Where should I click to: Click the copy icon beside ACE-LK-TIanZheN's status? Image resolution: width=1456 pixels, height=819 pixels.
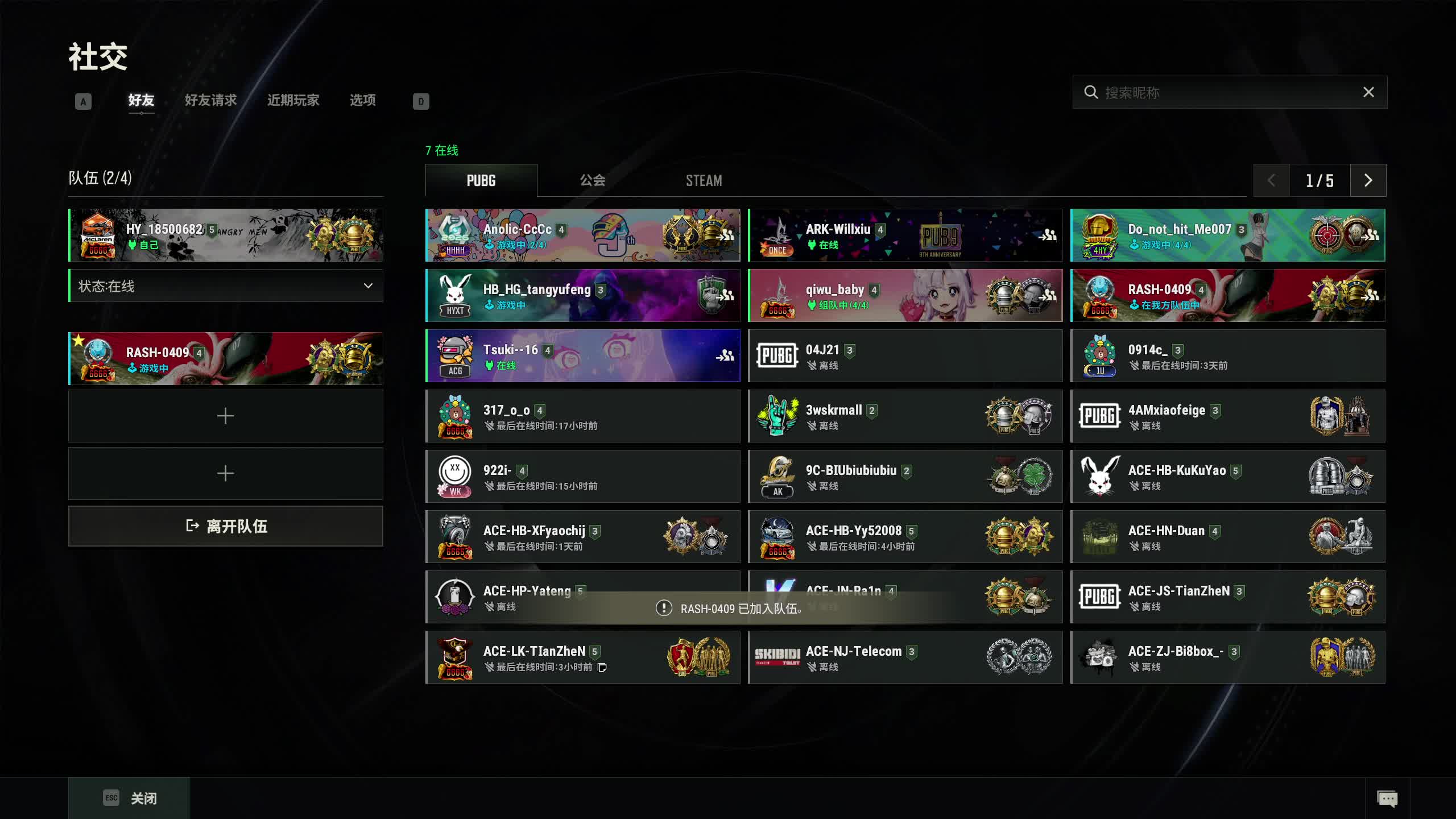click(x=602, y=667)
